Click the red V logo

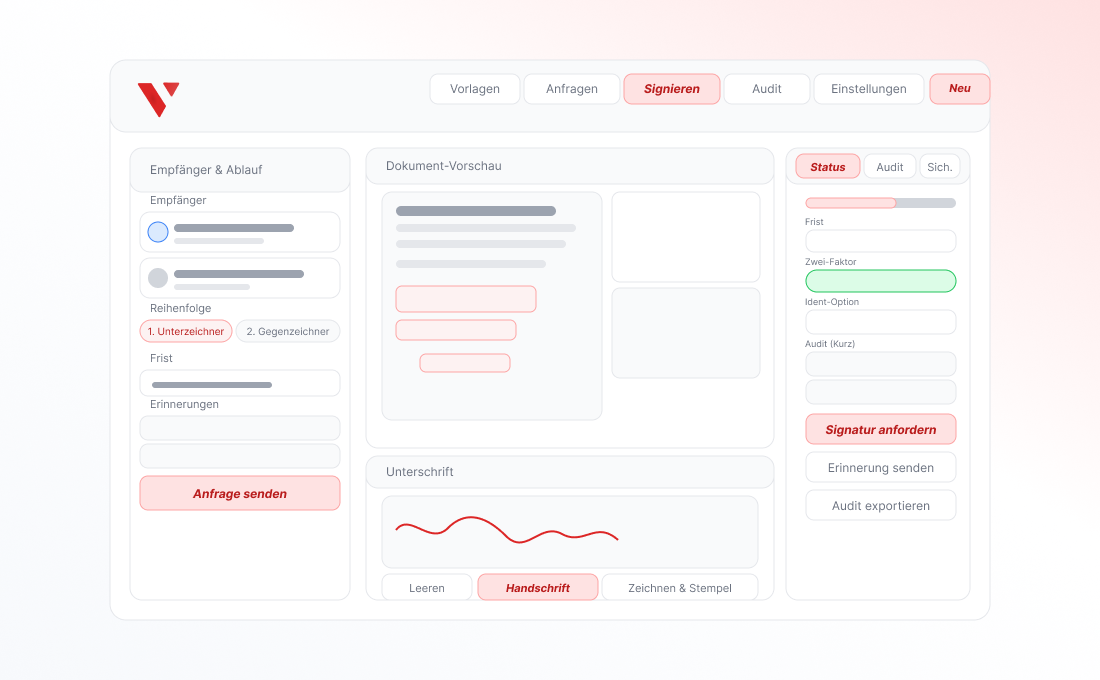[x=158, y=99]
